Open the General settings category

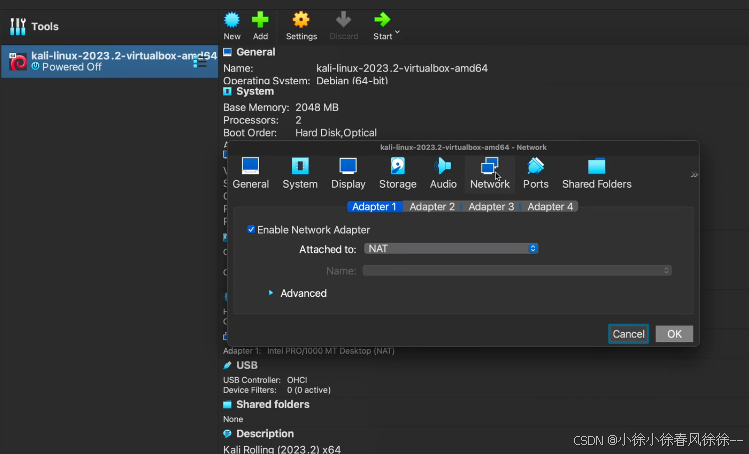click(x=250, y=173)
